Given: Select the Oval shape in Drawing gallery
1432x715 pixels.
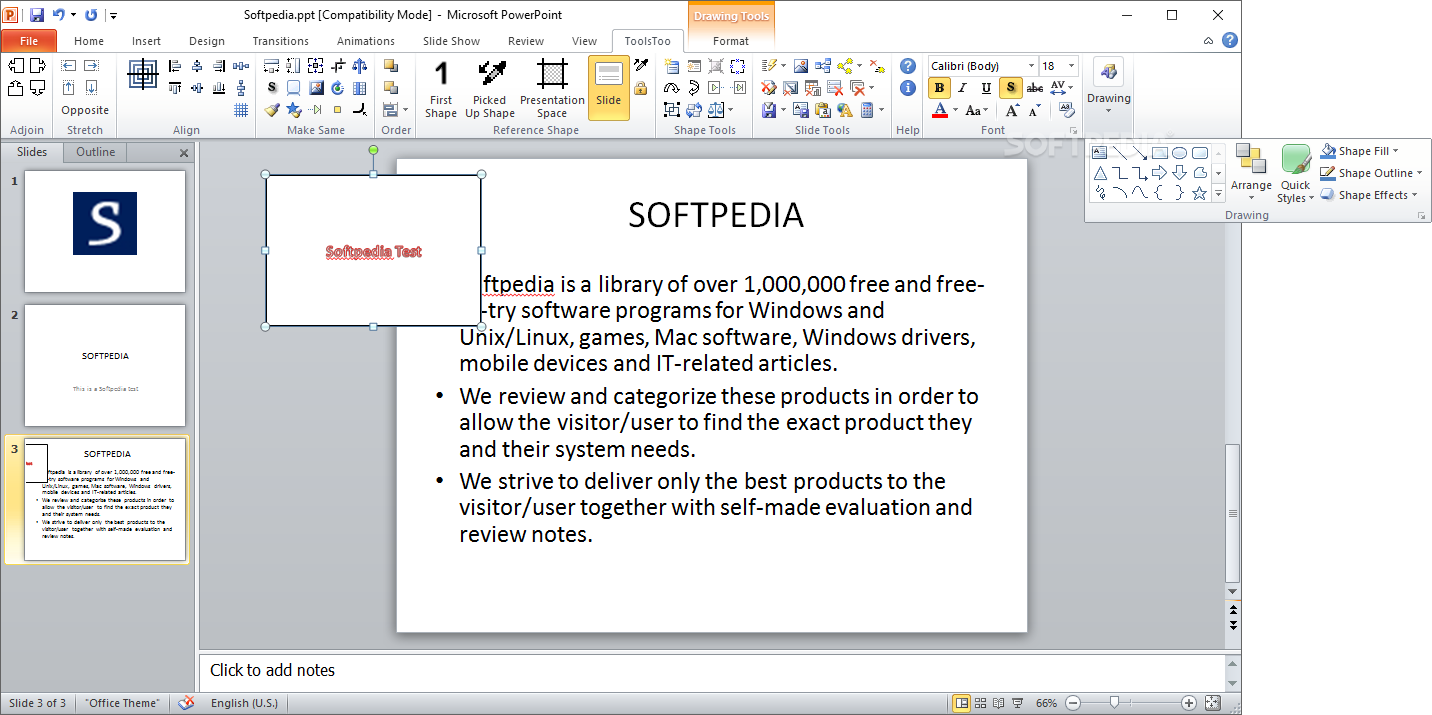Looking at the screenshot, I should (1180, 153).
